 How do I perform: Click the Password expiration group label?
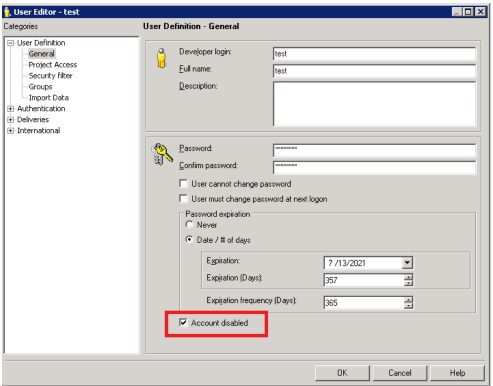pos(218,214)
